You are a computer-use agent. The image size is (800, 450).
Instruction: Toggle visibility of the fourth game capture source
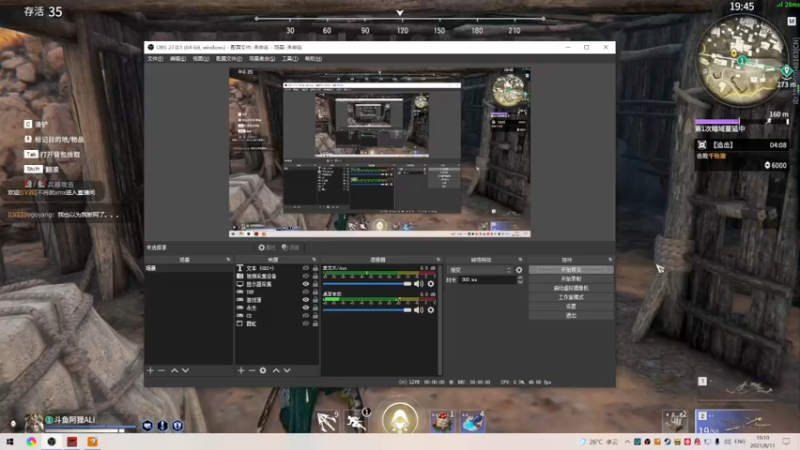306,292
